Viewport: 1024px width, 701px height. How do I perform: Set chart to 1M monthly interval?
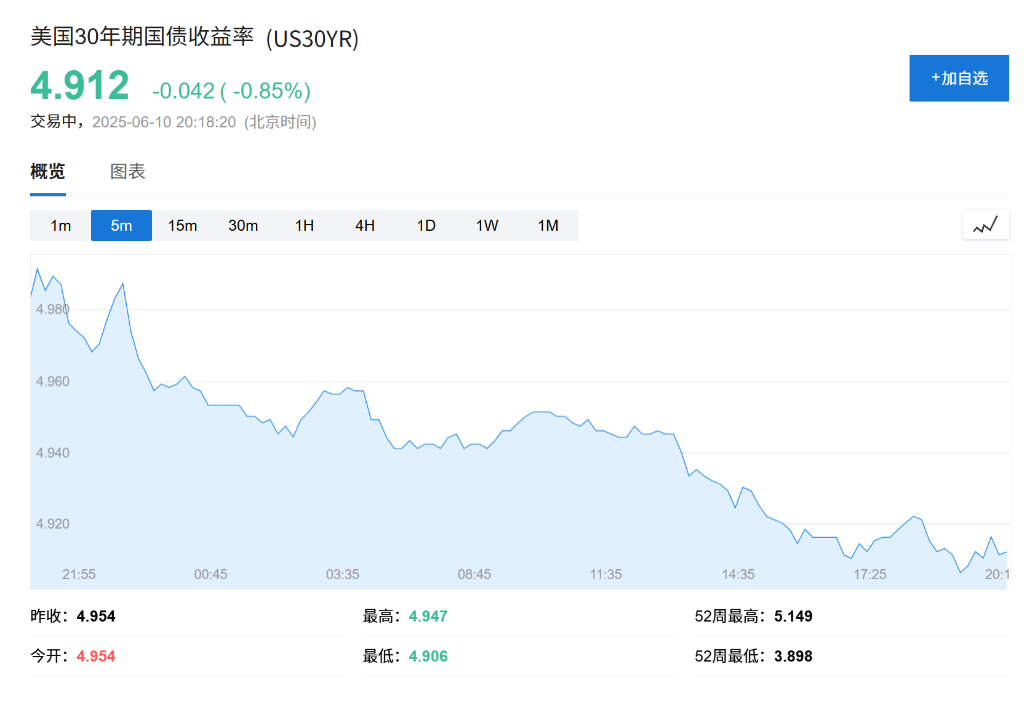(x=548, y=226)
